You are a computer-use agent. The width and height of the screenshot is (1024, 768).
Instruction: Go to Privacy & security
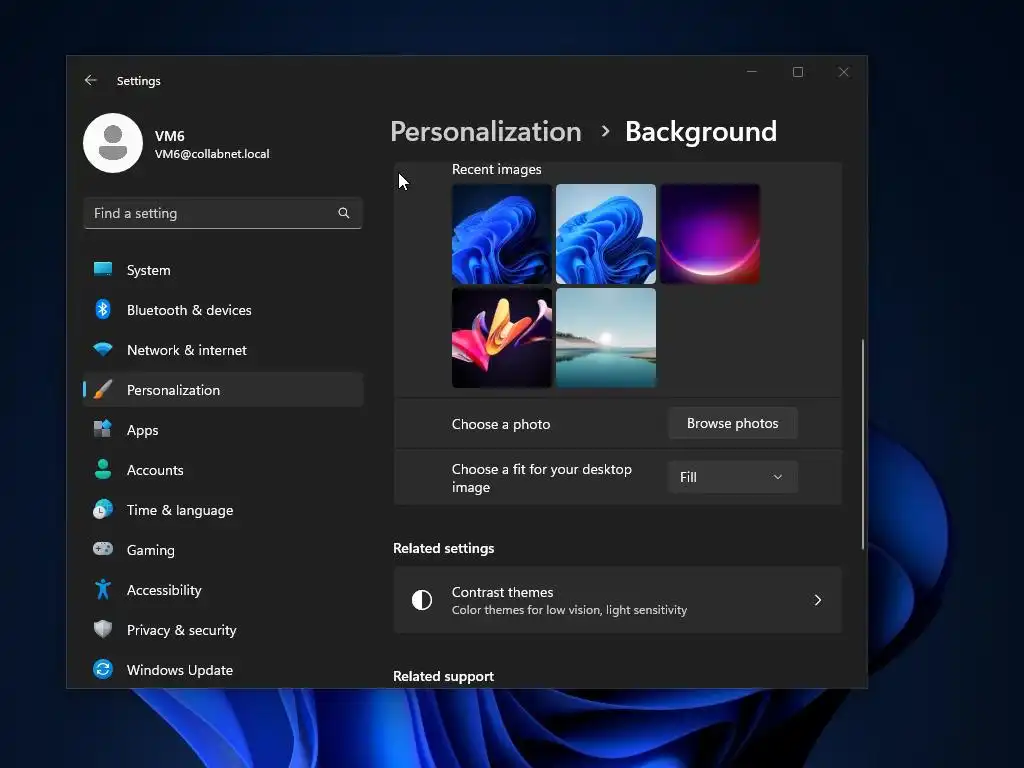[x=223, y=630]
